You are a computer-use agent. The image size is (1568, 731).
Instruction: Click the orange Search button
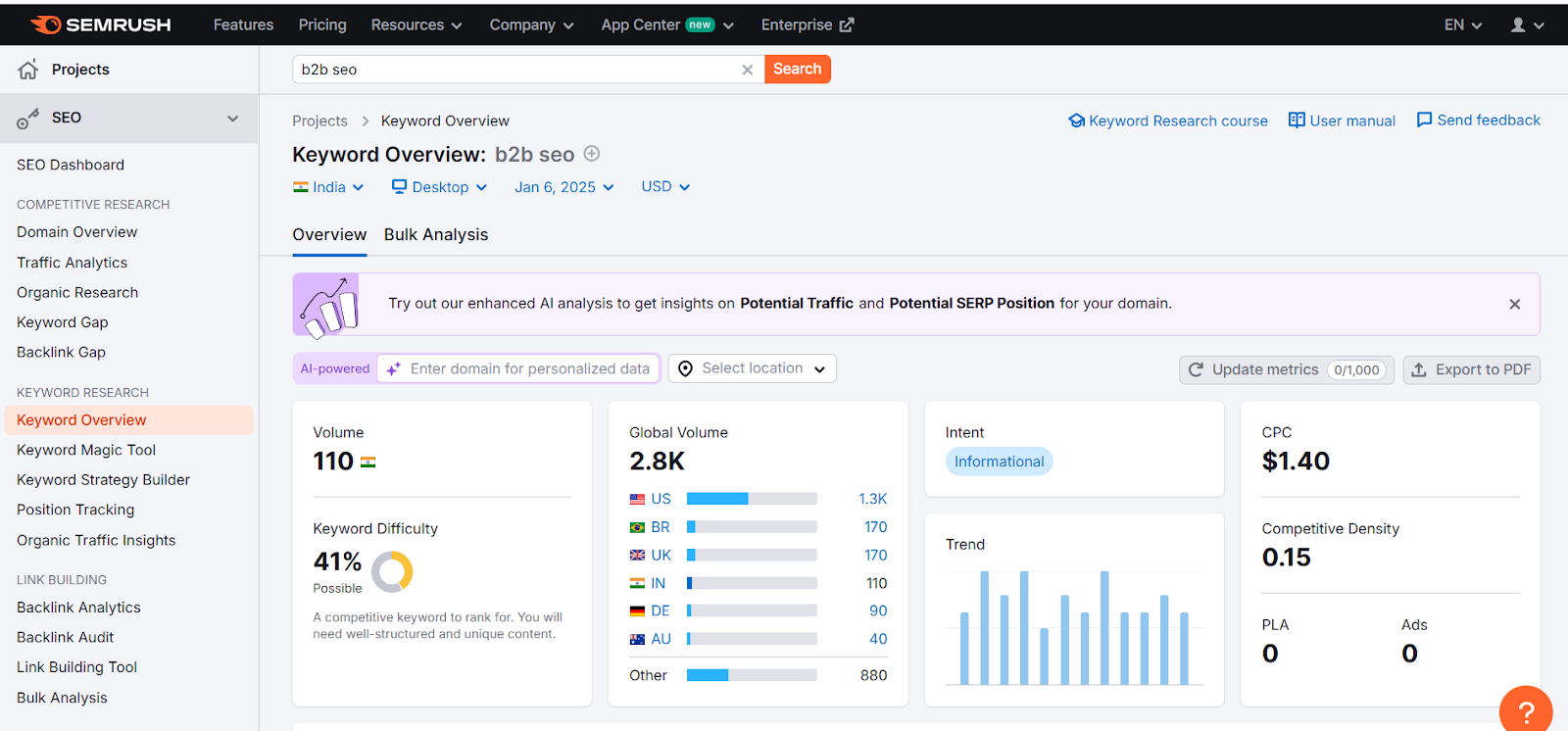[x=797, y=70]
